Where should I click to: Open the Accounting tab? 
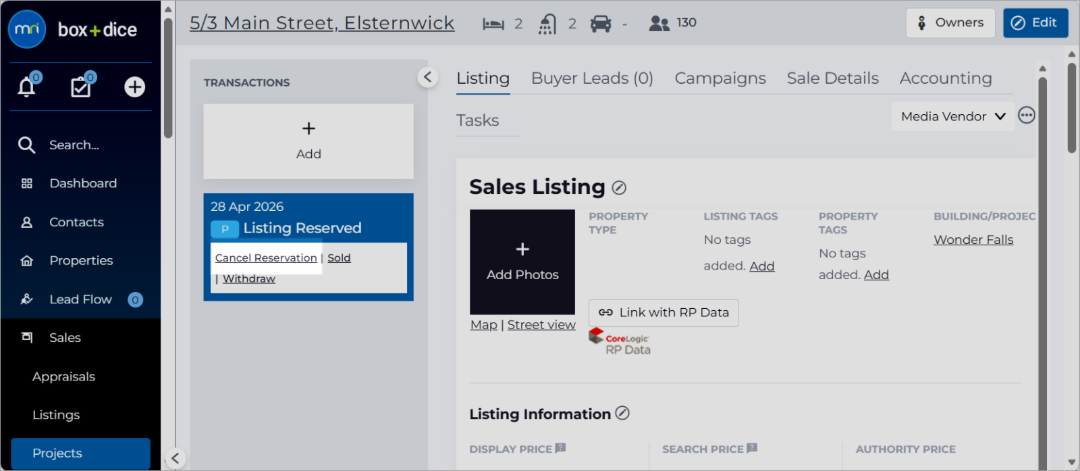946,78
